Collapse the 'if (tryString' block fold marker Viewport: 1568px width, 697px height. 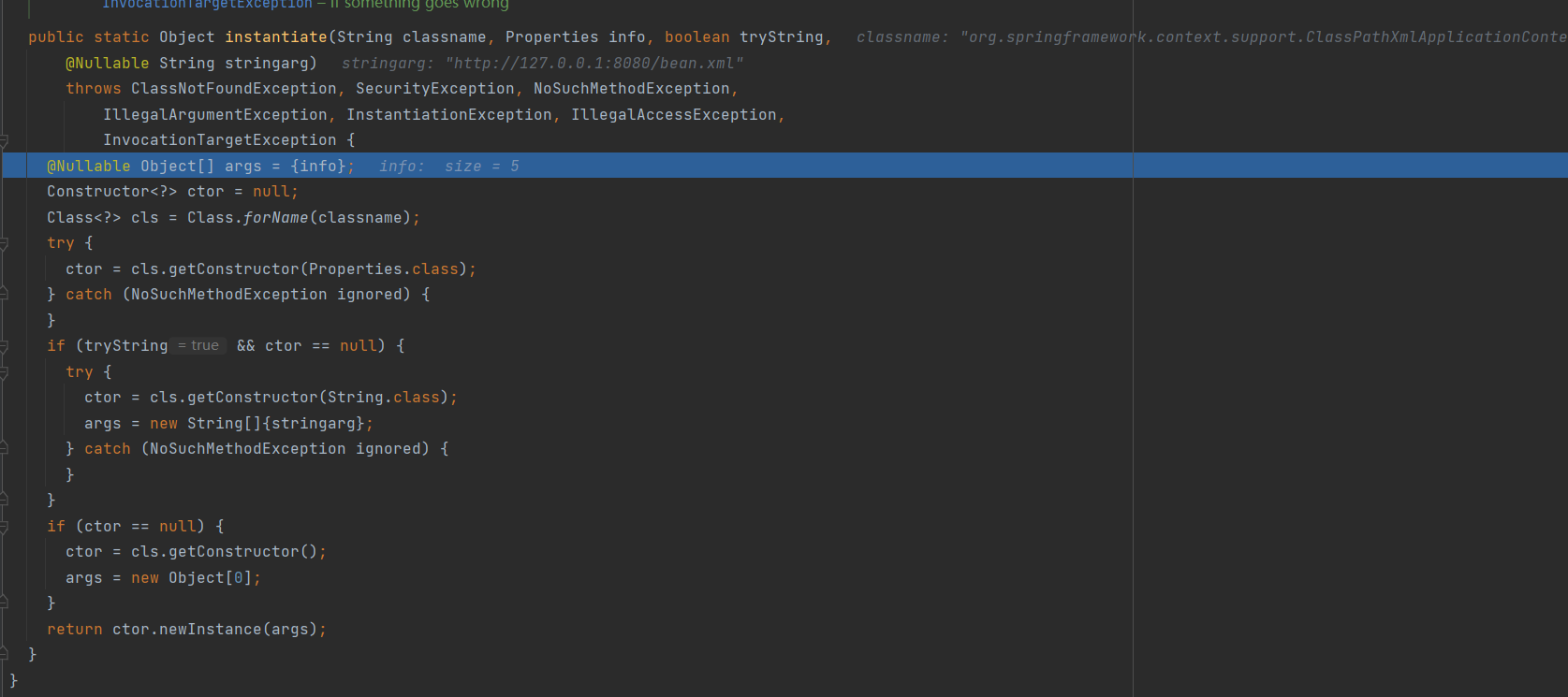(4, 348)
